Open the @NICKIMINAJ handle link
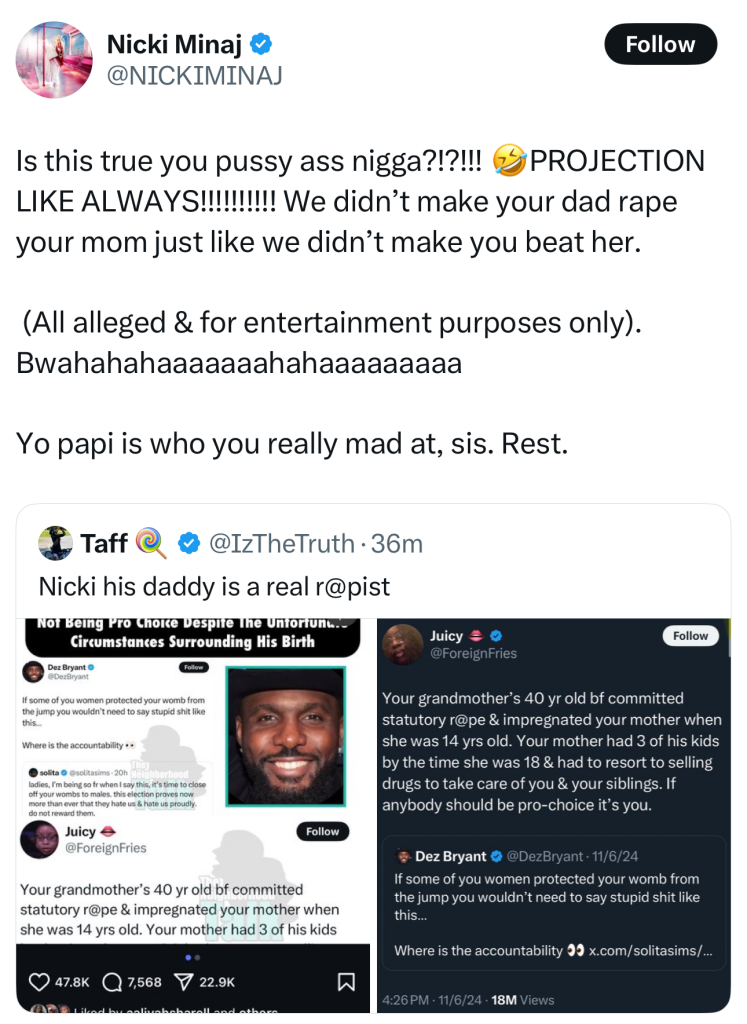This screenshot has height=1024, width=747. [x=194, y=76]
